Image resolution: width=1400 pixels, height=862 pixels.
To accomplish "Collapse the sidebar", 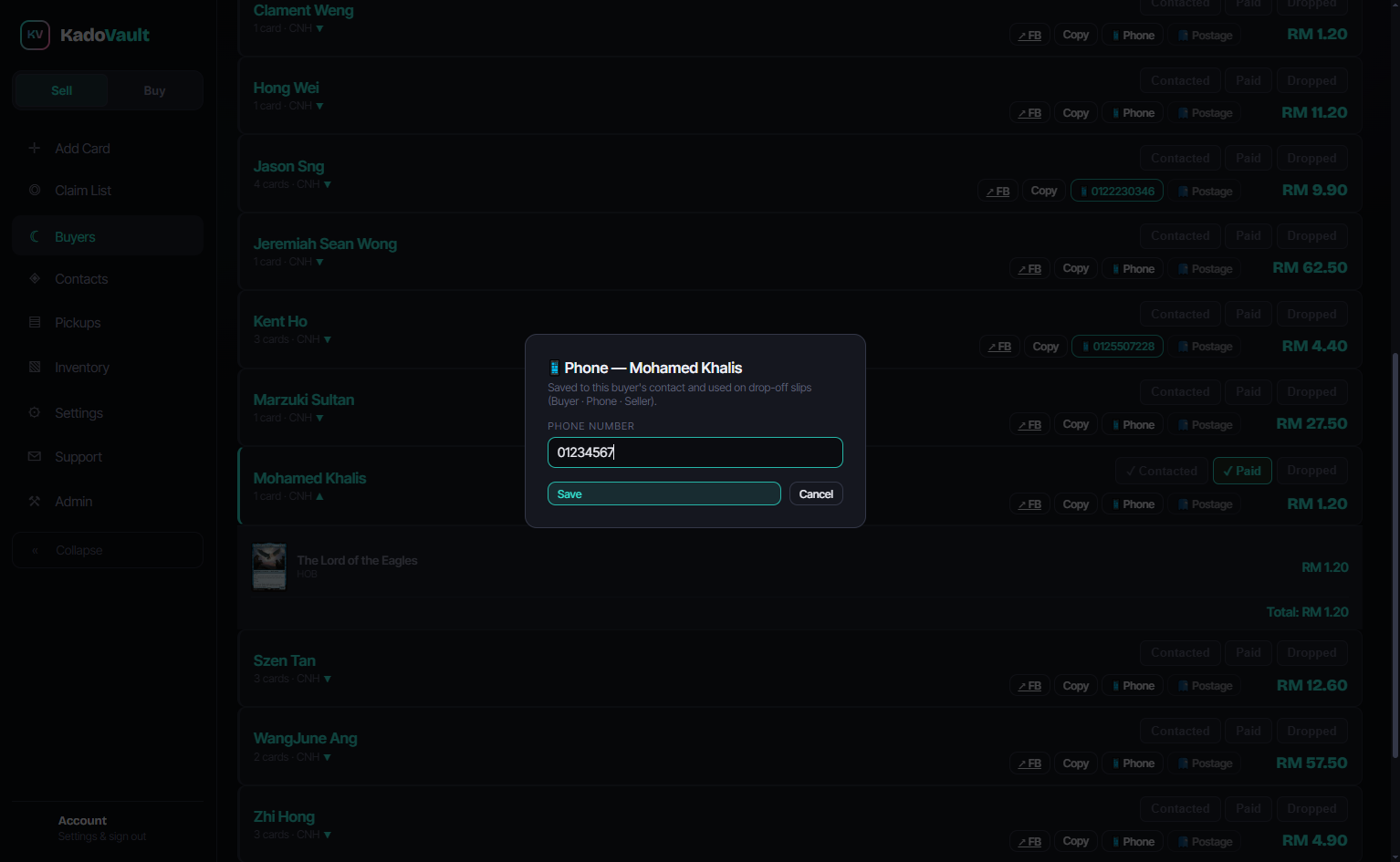I will coord(108,550).
